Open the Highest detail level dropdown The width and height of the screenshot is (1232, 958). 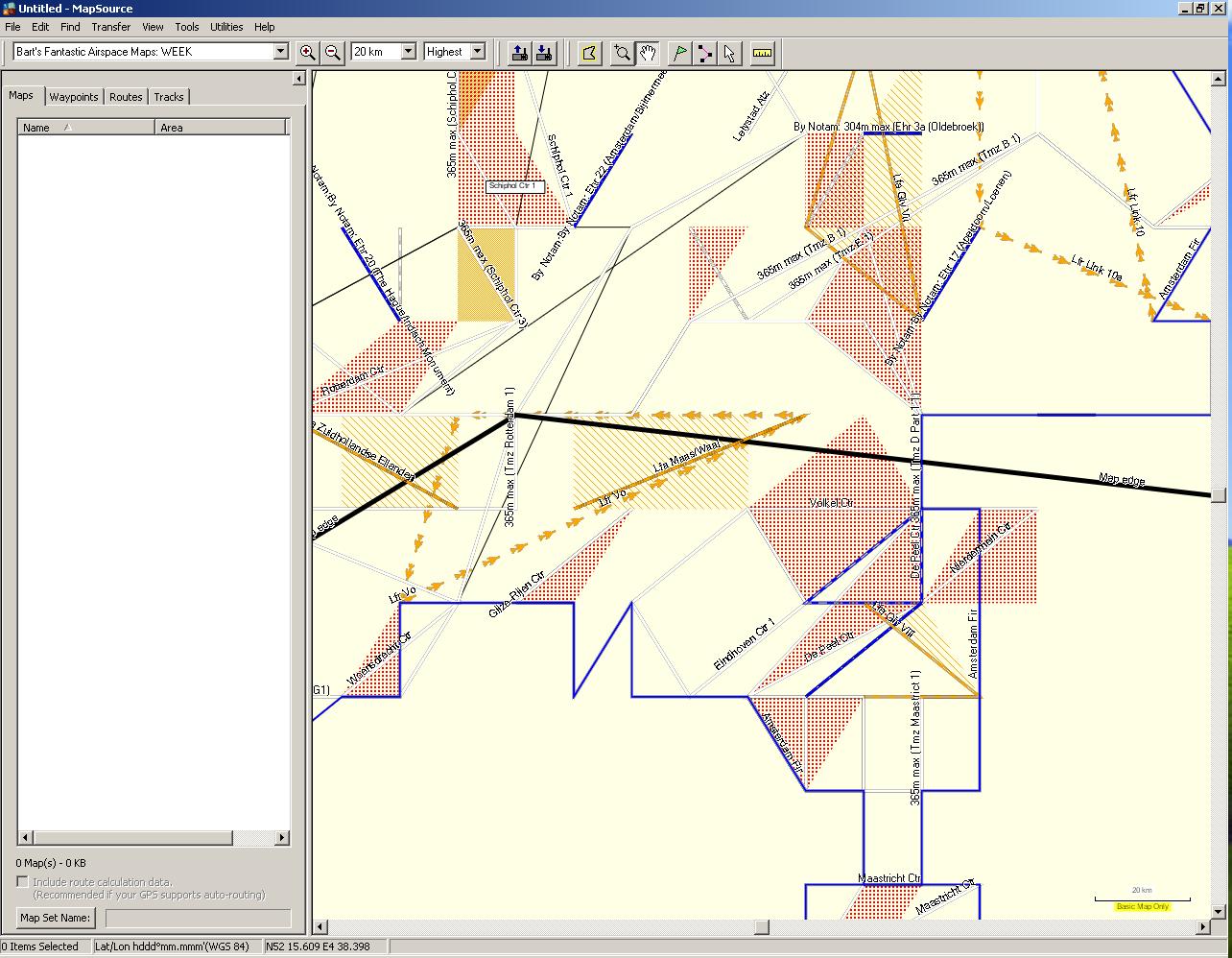click(478, 52)
